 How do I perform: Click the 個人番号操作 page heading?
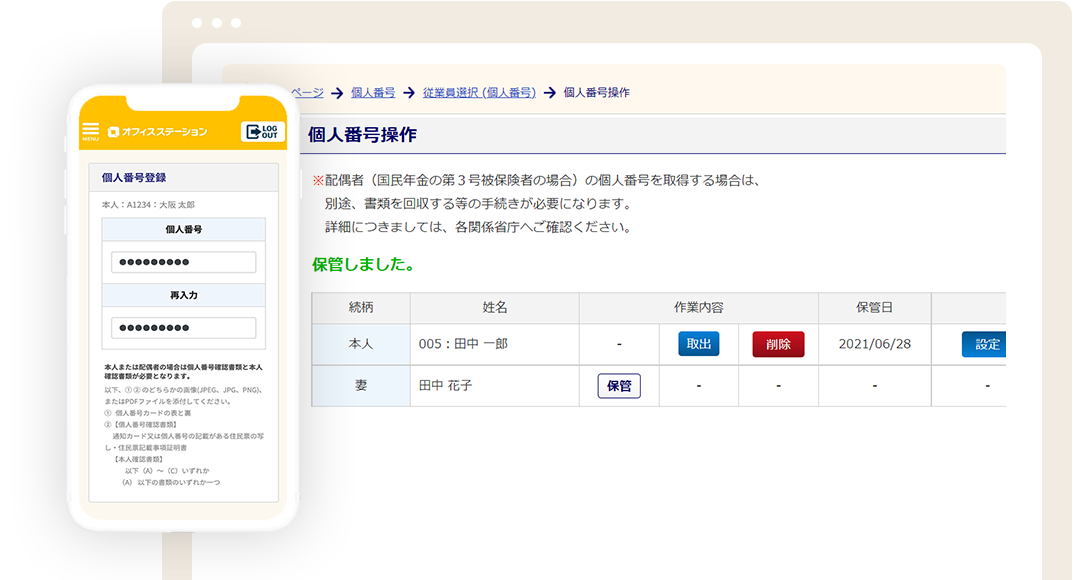362,135
